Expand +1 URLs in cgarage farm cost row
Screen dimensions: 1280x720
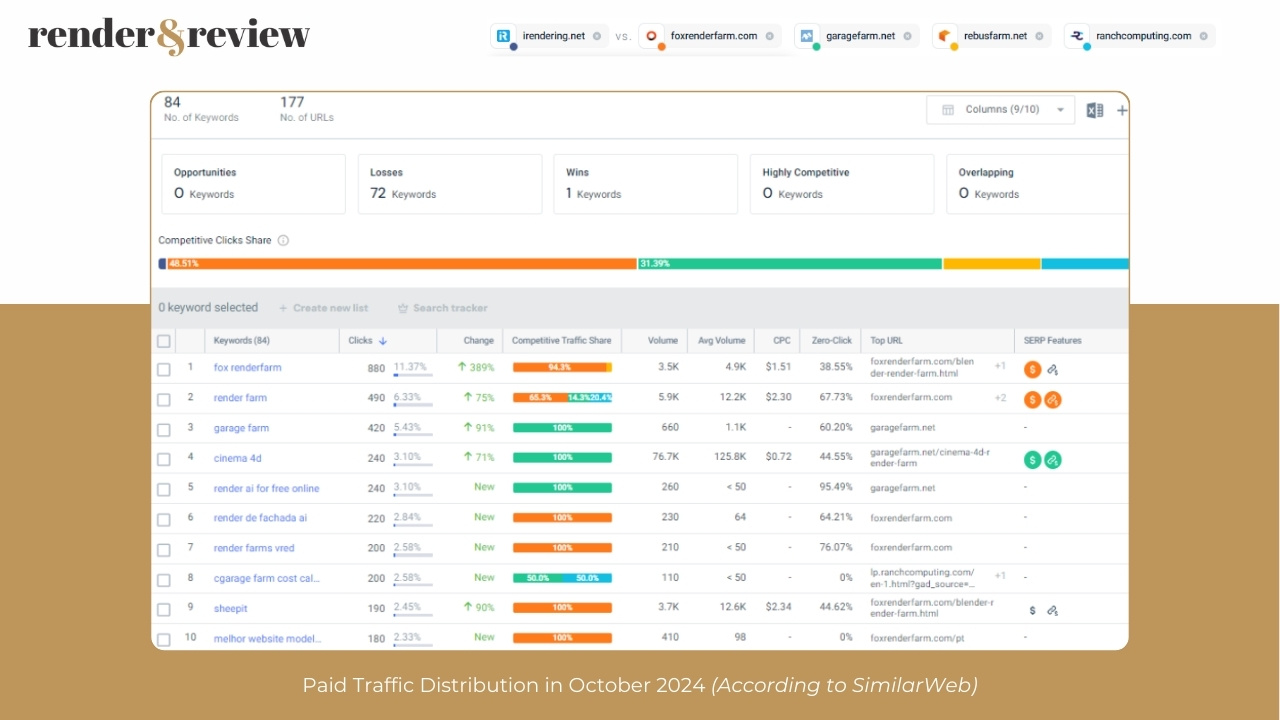pyautogui.click(x=1000, y=575)
